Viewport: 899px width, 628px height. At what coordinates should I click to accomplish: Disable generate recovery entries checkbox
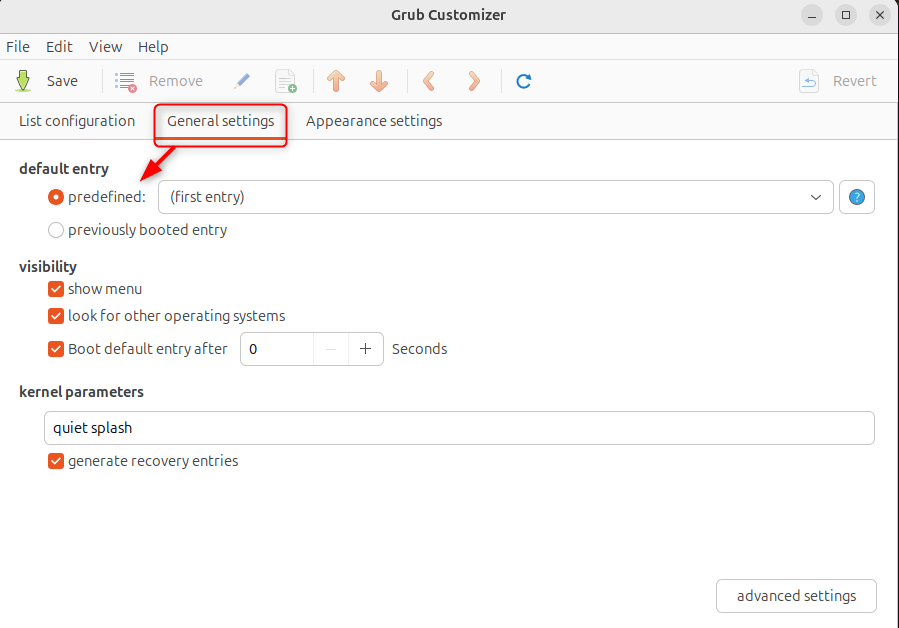[x=56, y=461]
